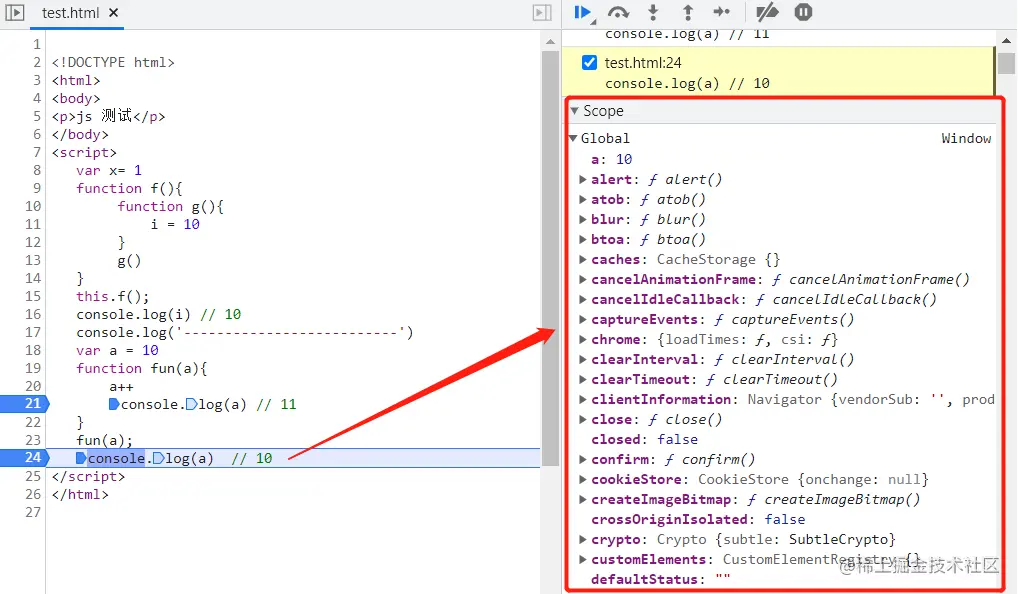Expand the confirm function entry

[x=583, y=459]
